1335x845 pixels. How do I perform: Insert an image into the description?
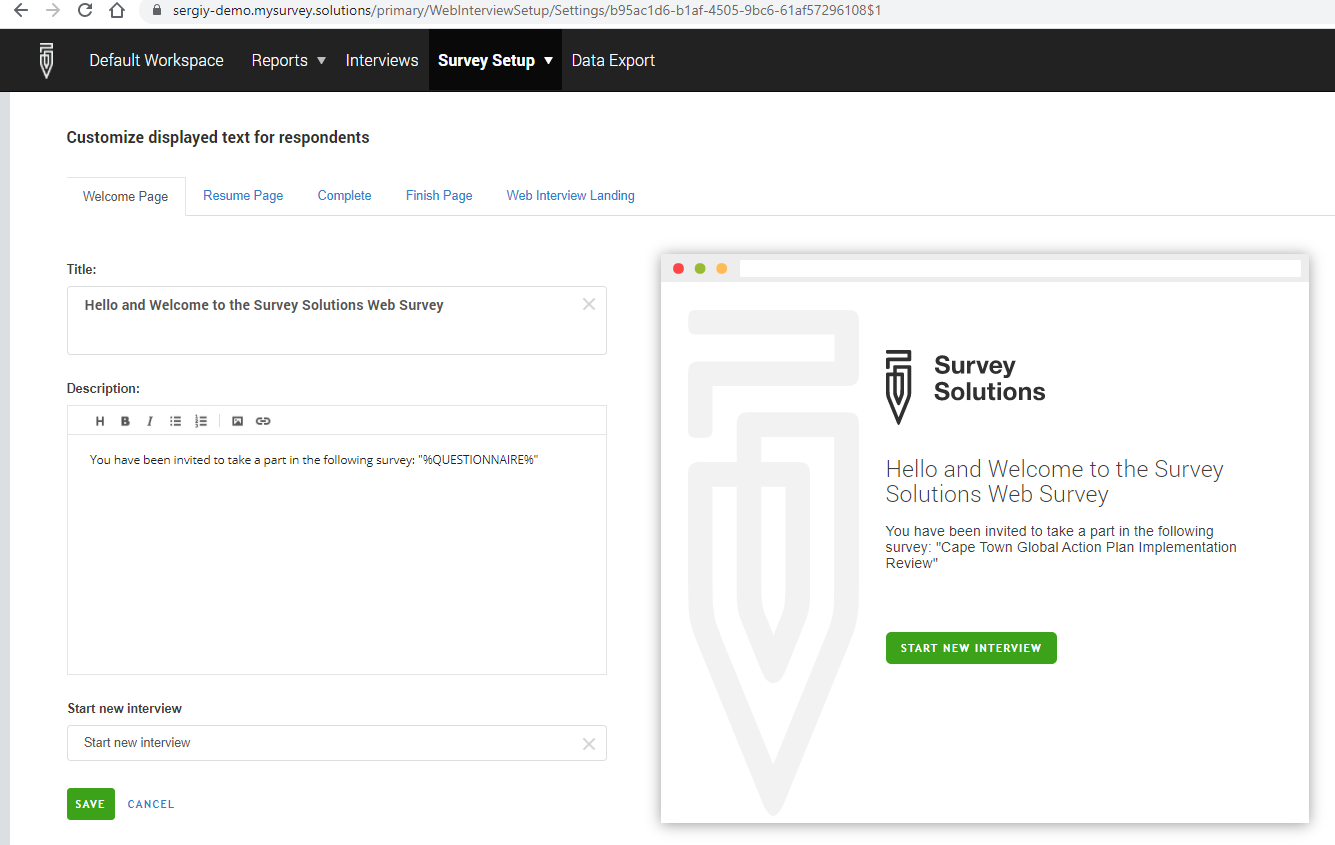click(237, 420)
